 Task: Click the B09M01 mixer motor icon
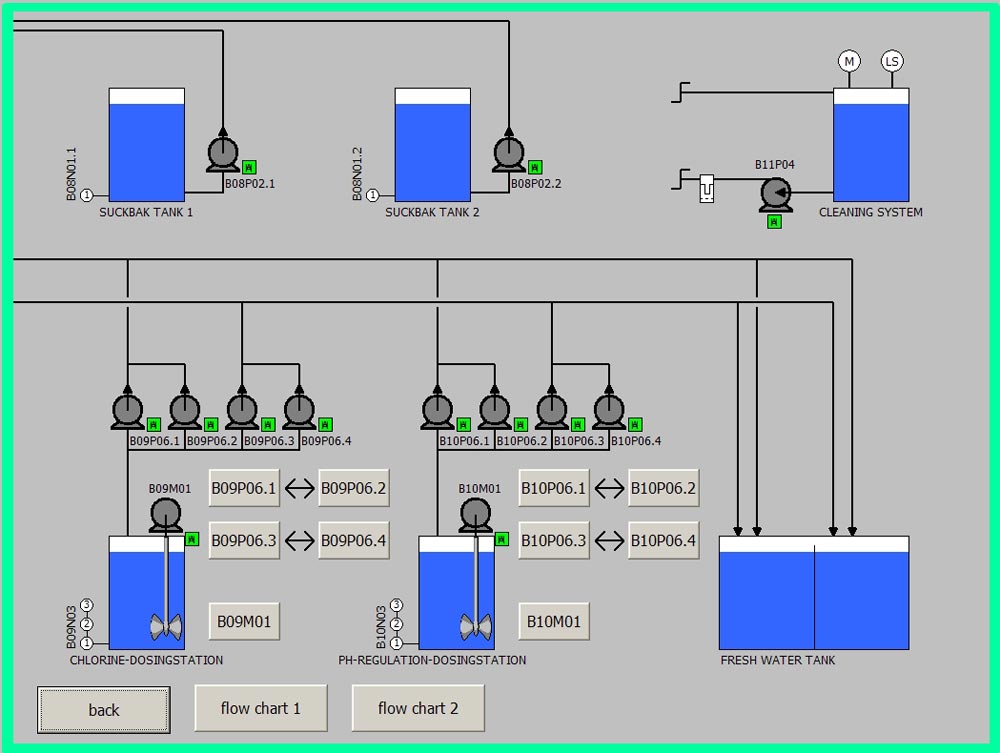(166, 515)
